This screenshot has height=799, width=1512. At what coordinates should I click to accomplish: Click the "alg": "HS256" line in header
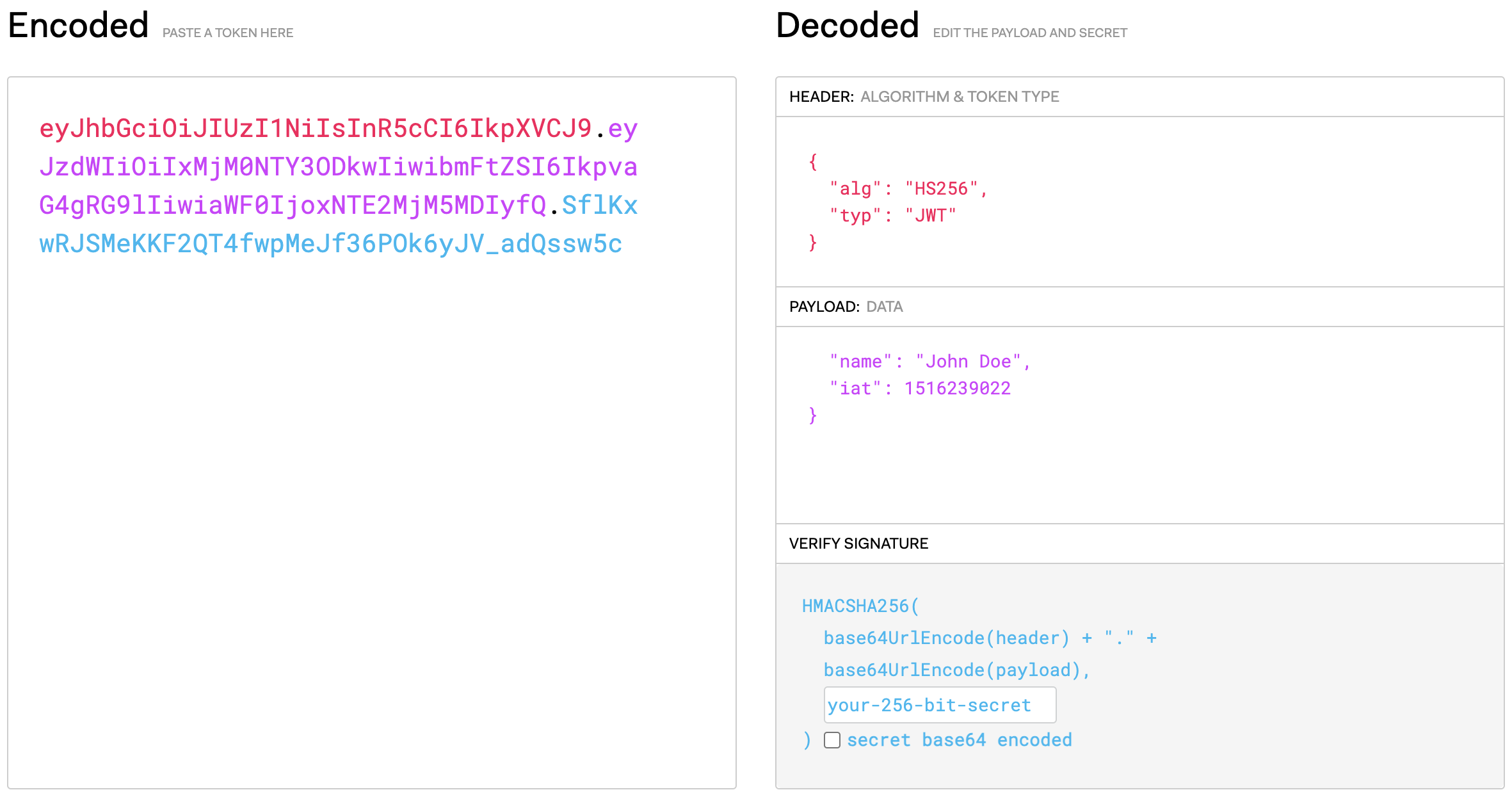coord(908,189)
